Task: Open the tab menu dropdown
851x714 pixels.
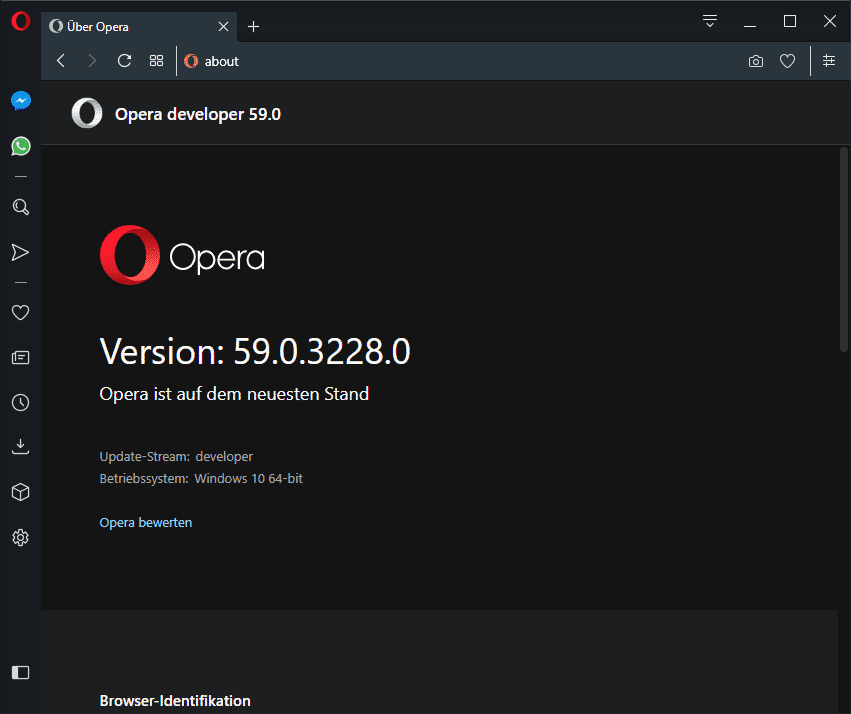Action: pos(710,21)
